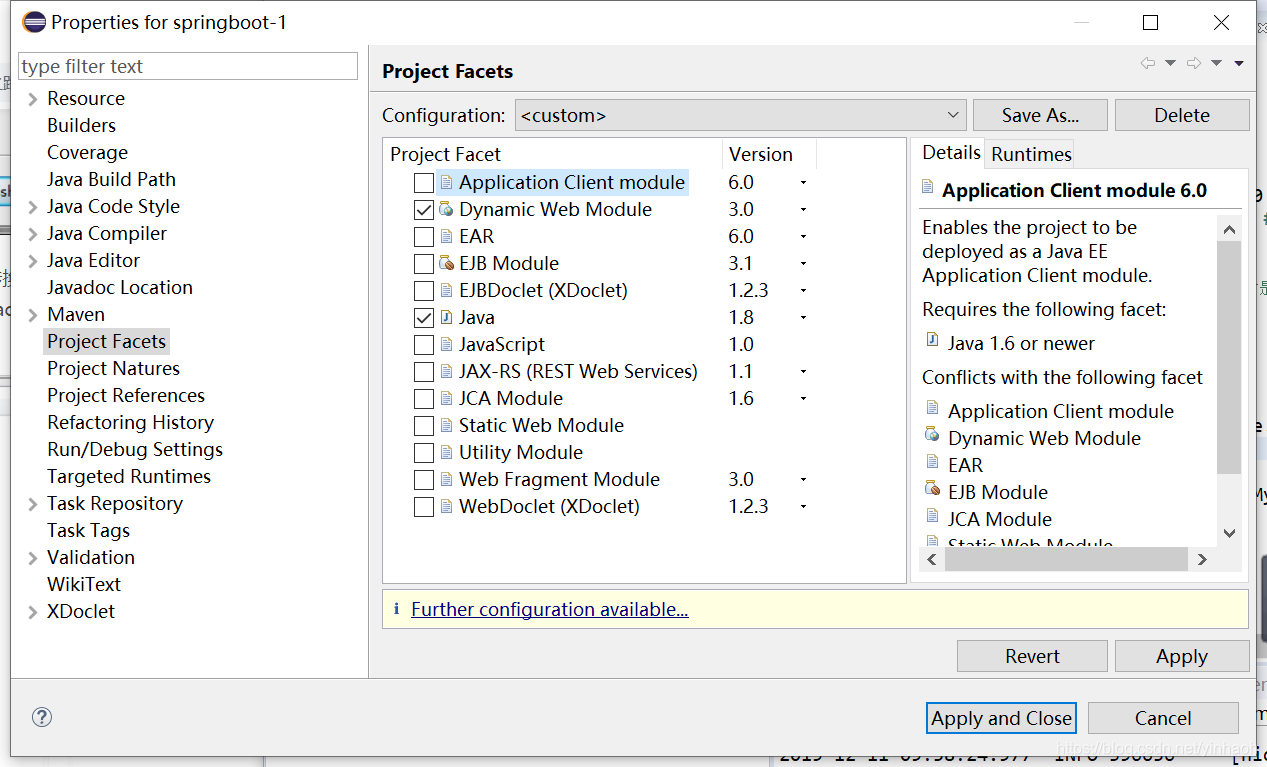Click the Java 1.6 or newer requirement icon

[932, 340]
